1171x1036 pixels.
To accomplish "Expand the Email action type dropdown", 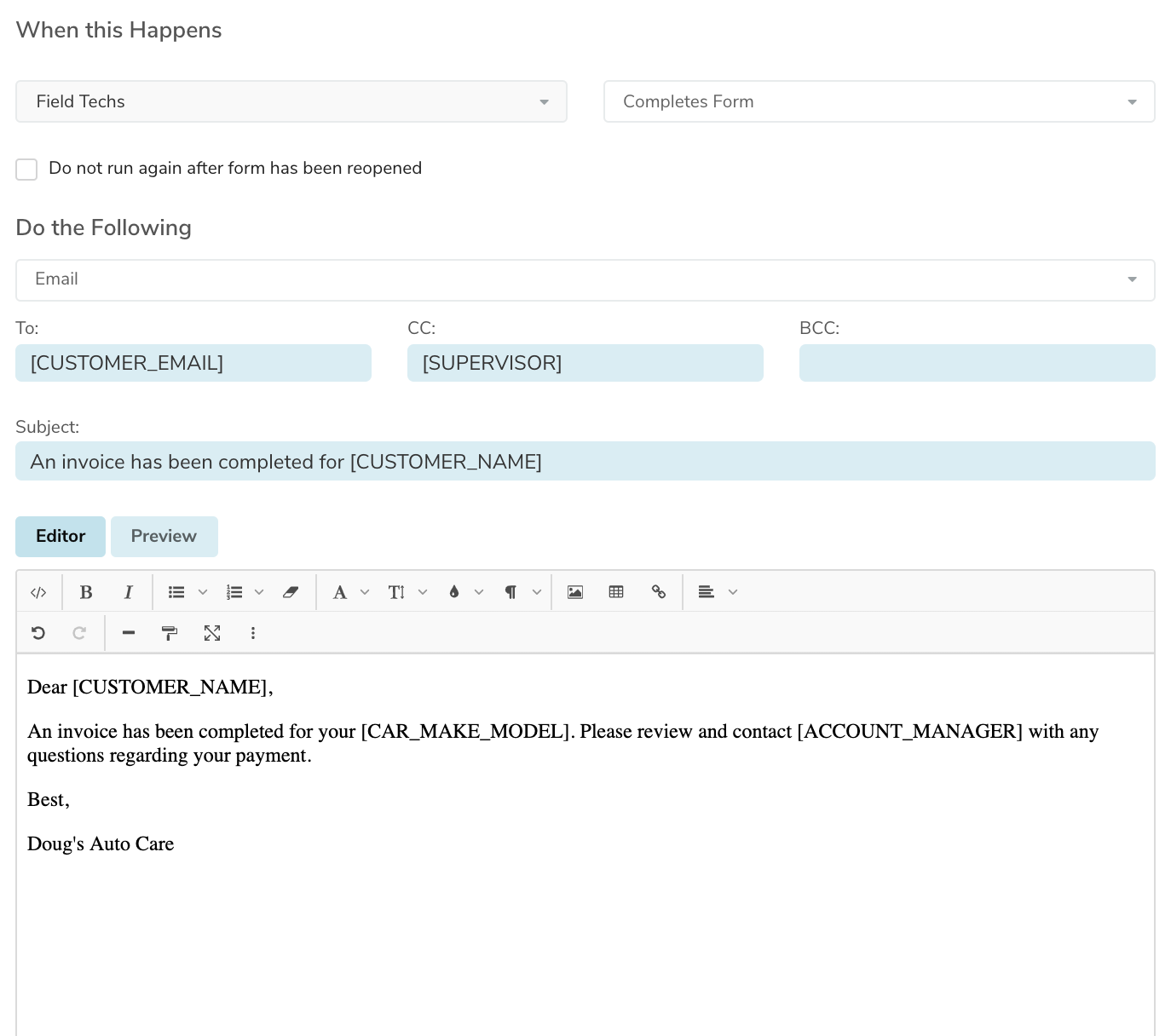I will click(x=1132, y=279).
